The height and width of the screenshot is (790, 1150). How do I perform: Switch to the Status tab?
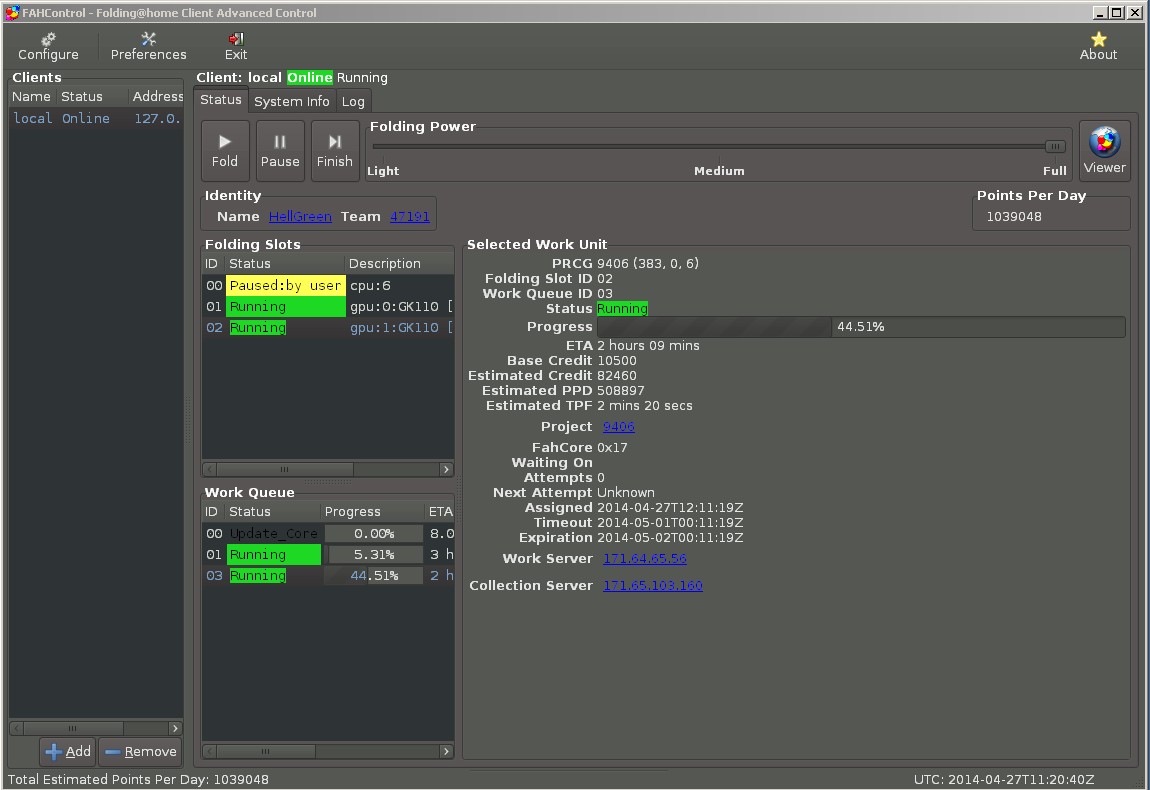(x=221, y=100)
